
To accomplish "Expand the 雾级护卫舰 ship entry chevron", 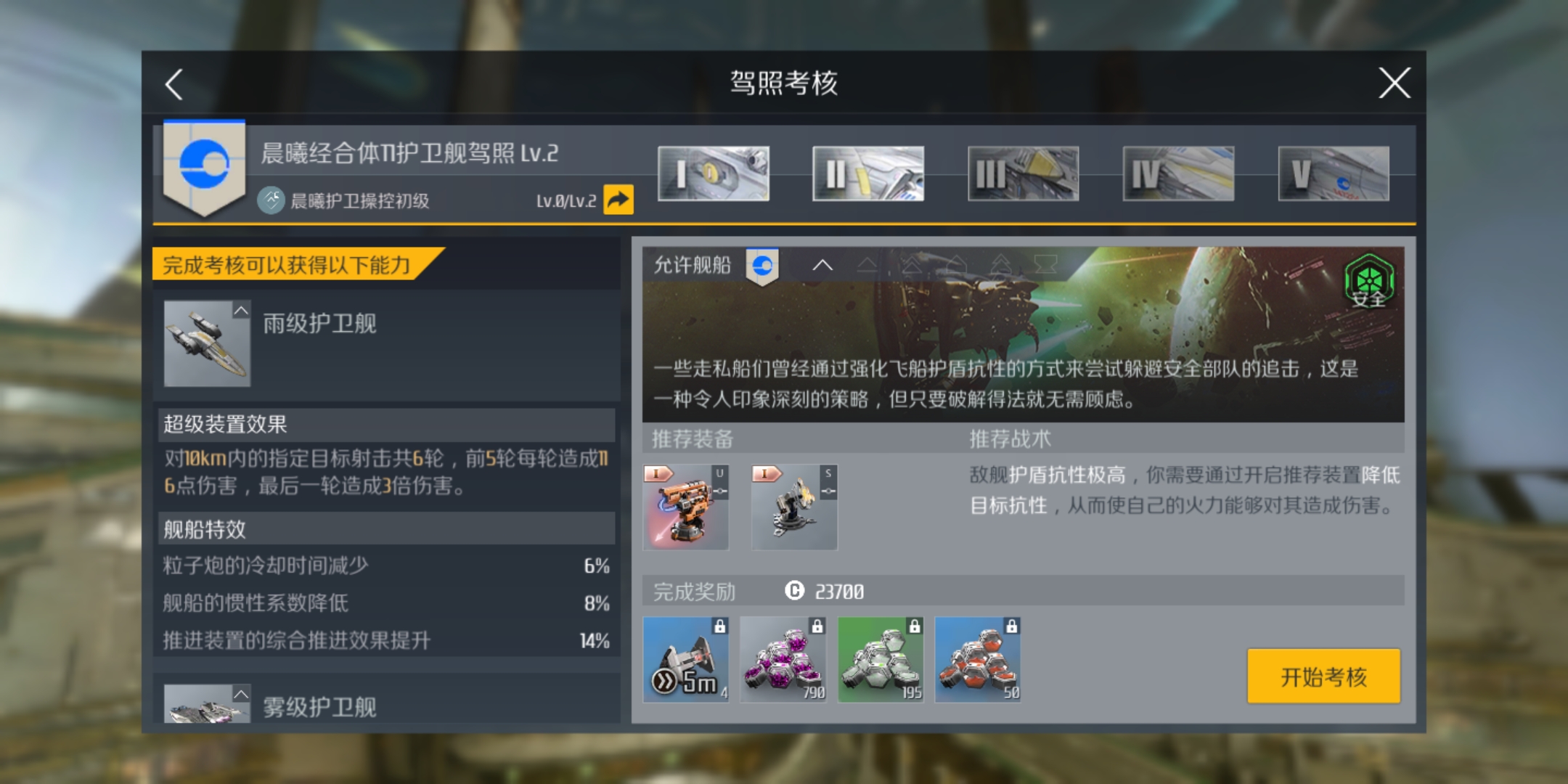I will point(241,694).
